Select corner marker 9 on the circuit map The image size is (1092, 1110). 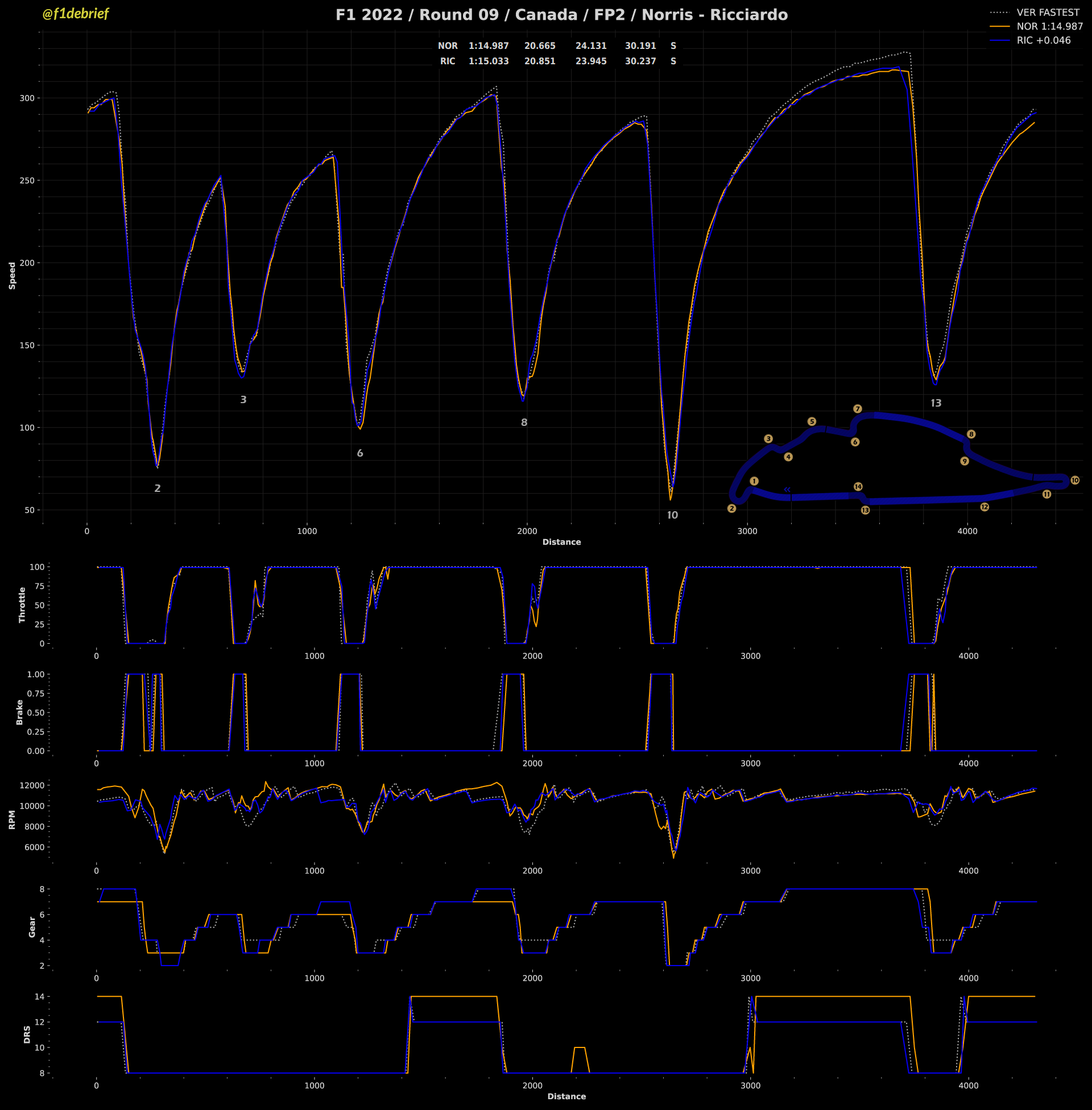tap(965, 461)
